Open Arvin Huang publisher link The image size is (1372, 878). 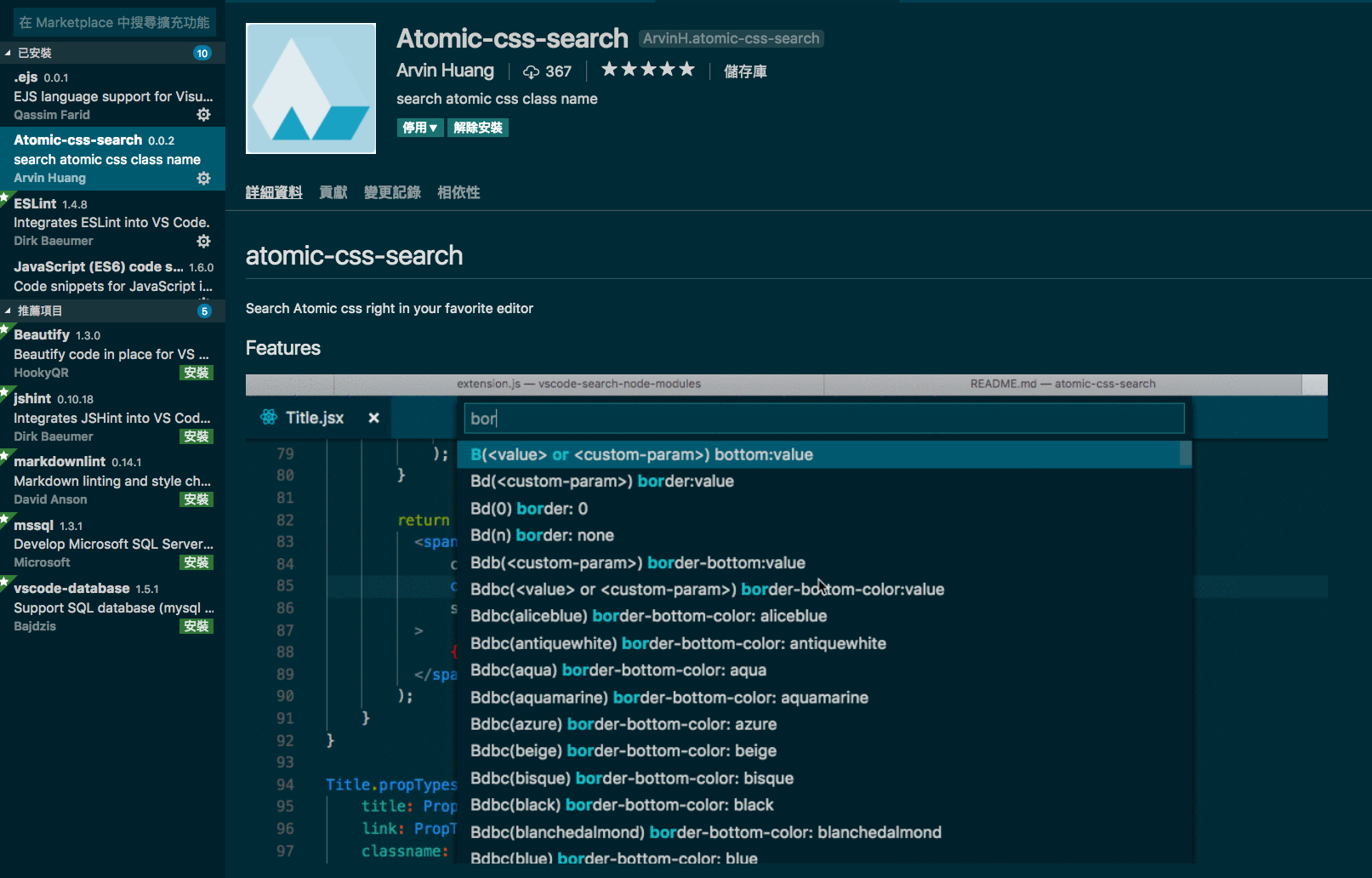click(x=445, y=71)
